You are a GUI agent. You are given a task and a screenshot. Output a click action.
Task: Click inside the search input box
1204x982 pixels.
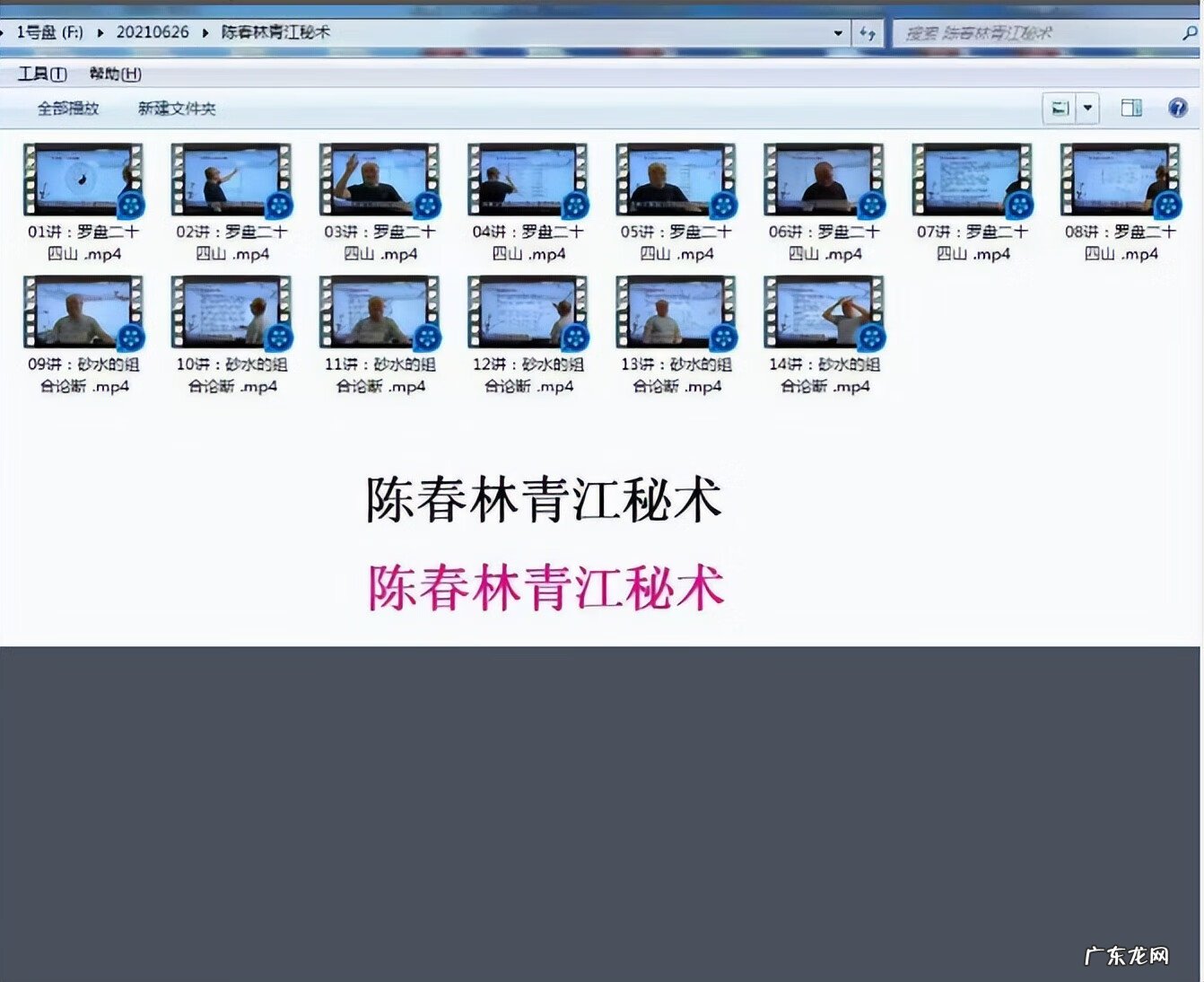1005,32
